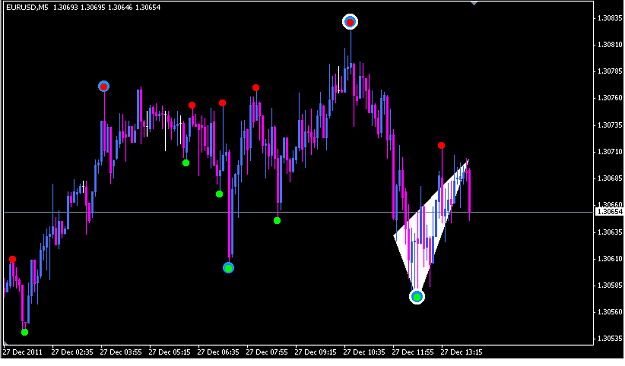Image resolution: width=625 pixels, height=366 pixels.
Task: Click the 1.30585 price axis label
Action: click(610, 285)
